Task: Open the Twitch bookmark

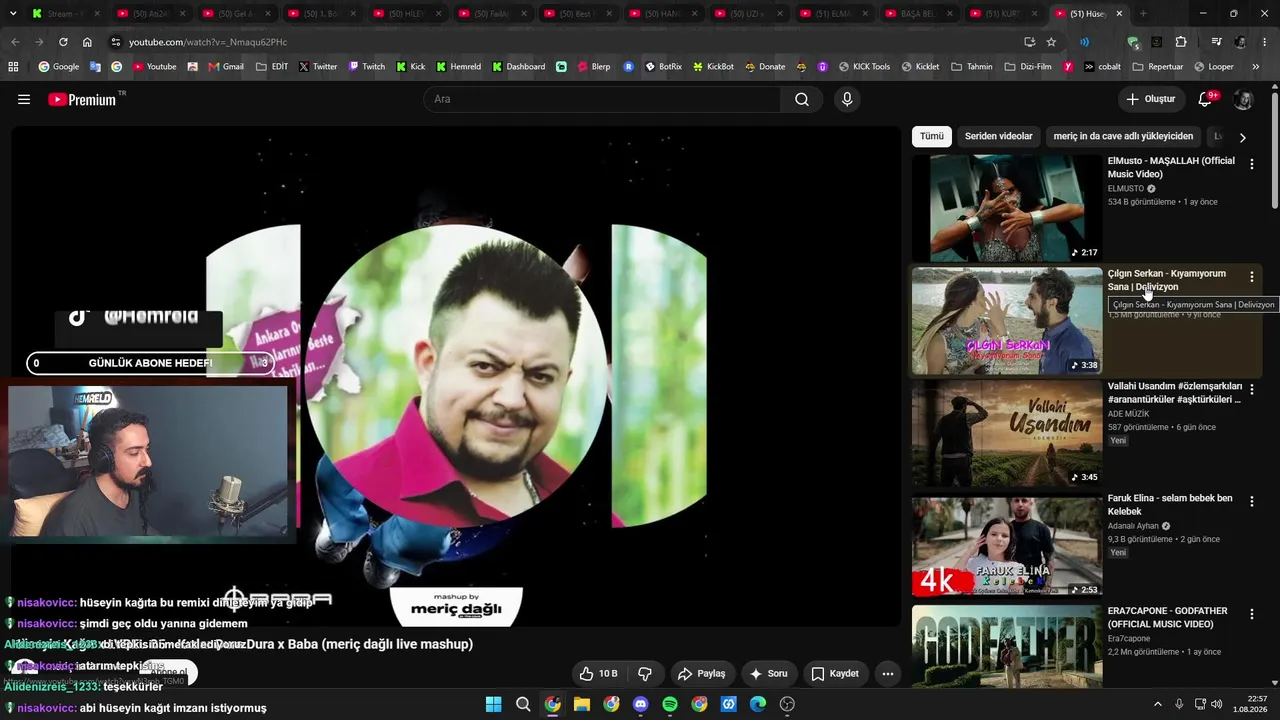Action: 366,67
